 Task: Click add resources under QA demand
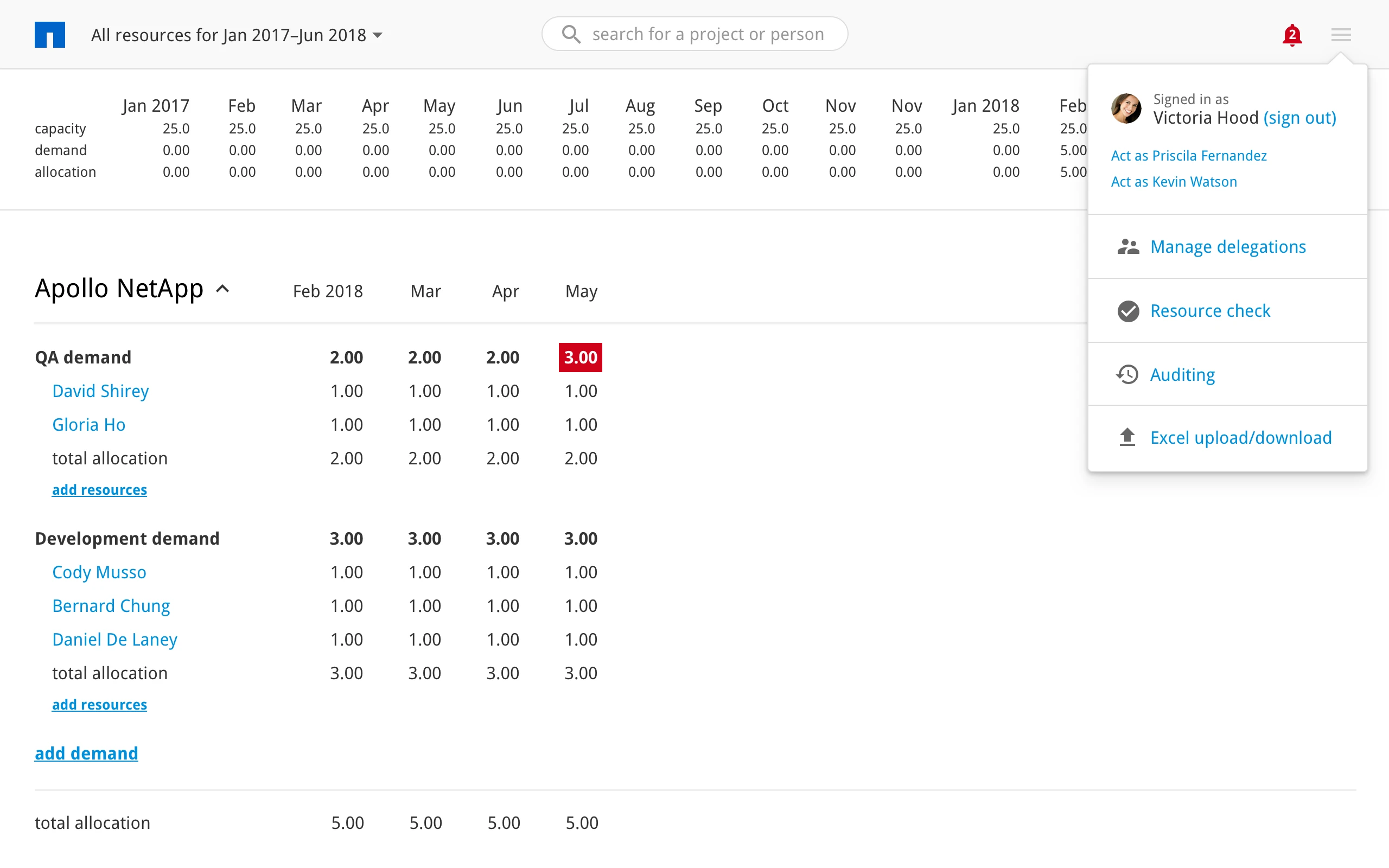99,490
